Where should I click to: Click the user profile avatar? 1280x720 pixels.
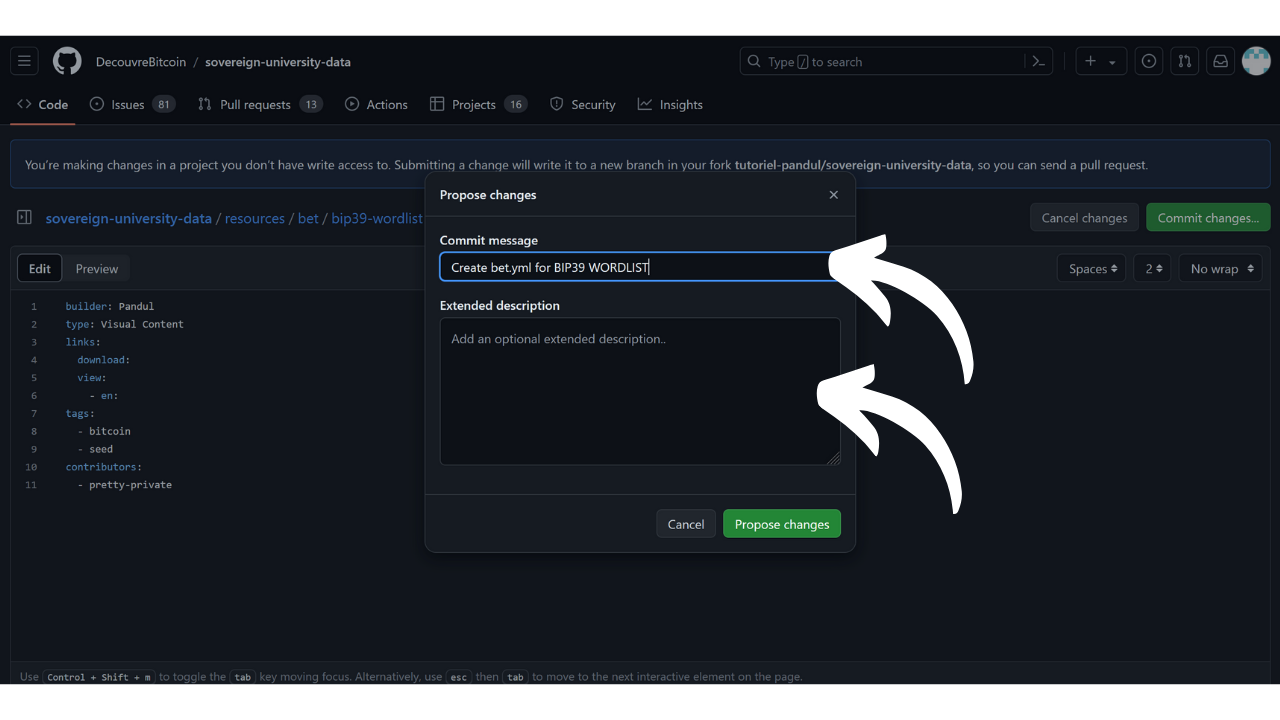pos(1256,61)
